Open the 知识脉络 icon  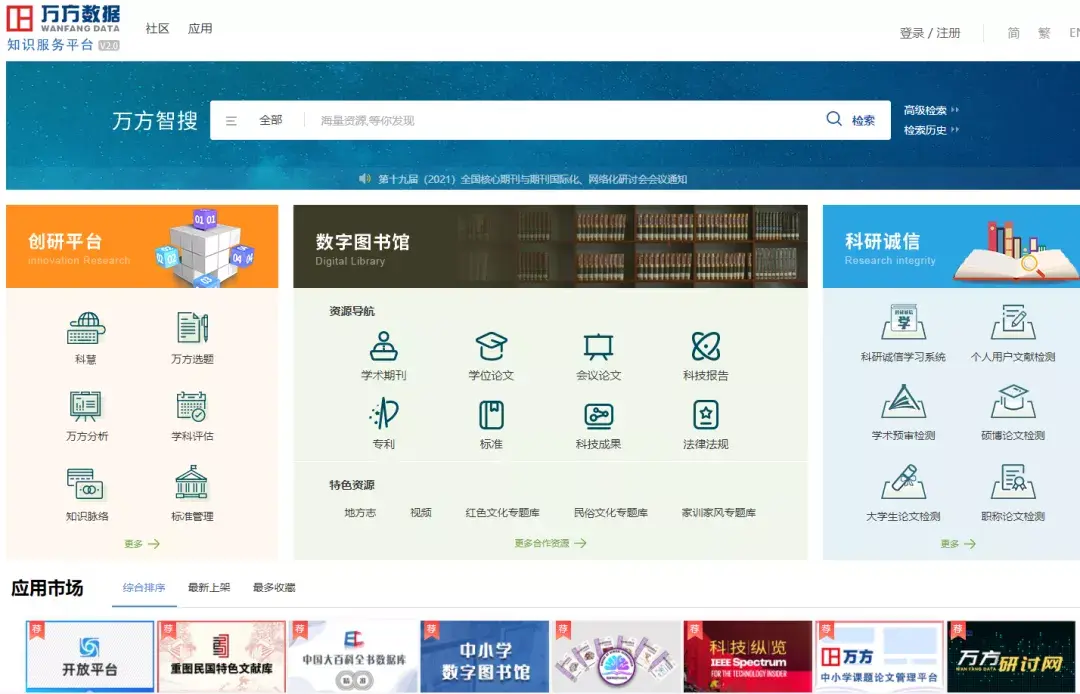(85, 484)
